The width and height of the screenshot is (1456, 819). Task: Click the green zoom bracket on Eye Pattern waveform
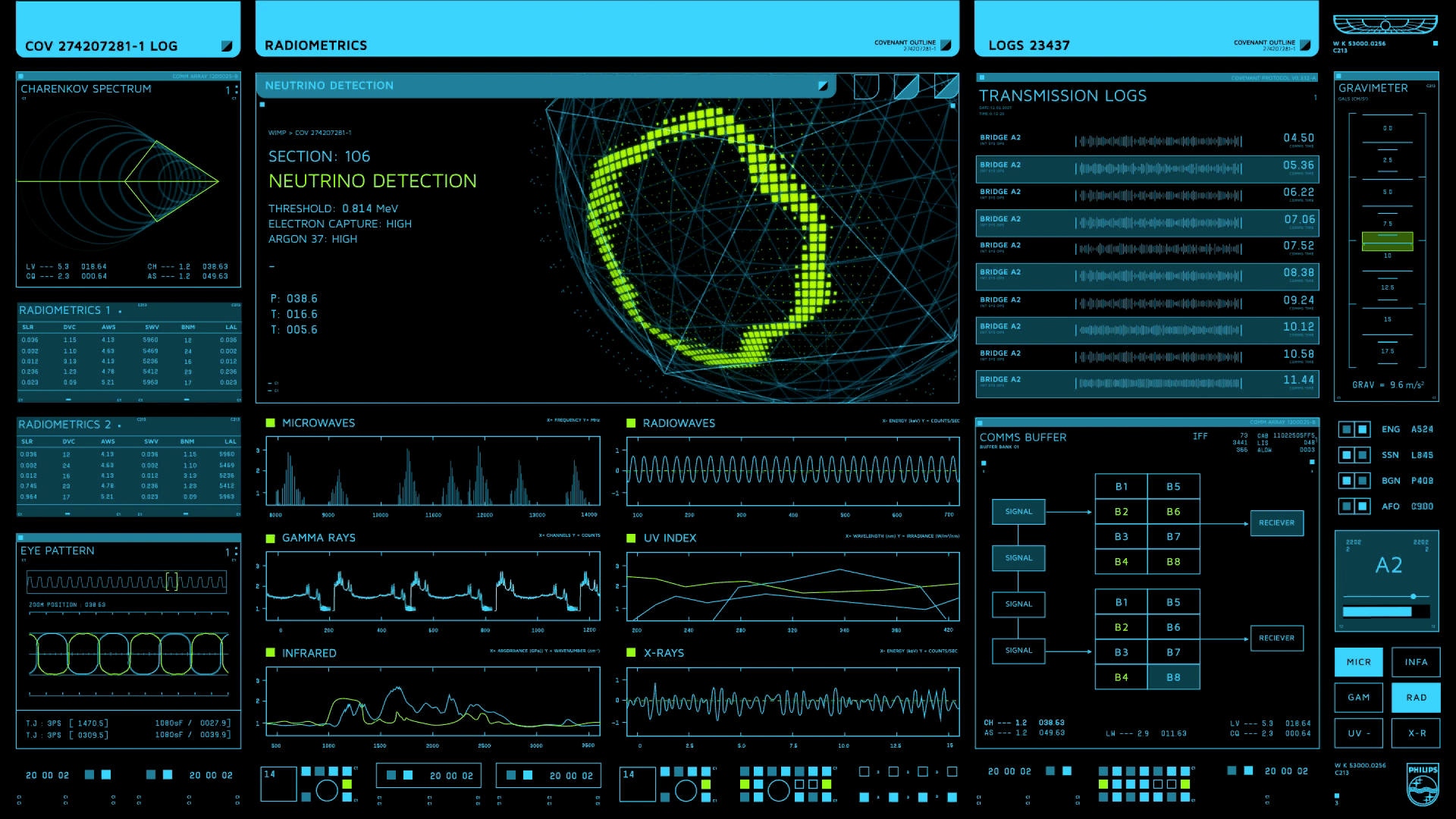[171, 582]
